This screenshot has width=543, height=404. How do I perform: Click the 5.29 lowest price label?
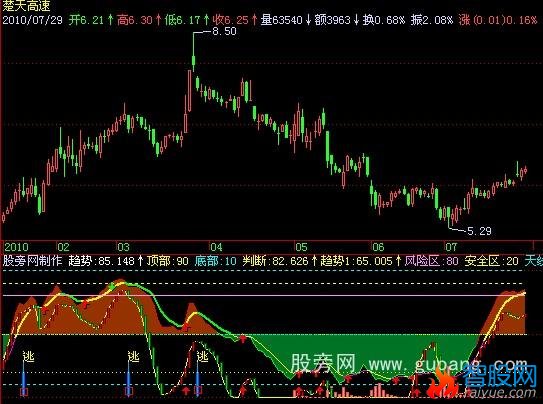479,231
